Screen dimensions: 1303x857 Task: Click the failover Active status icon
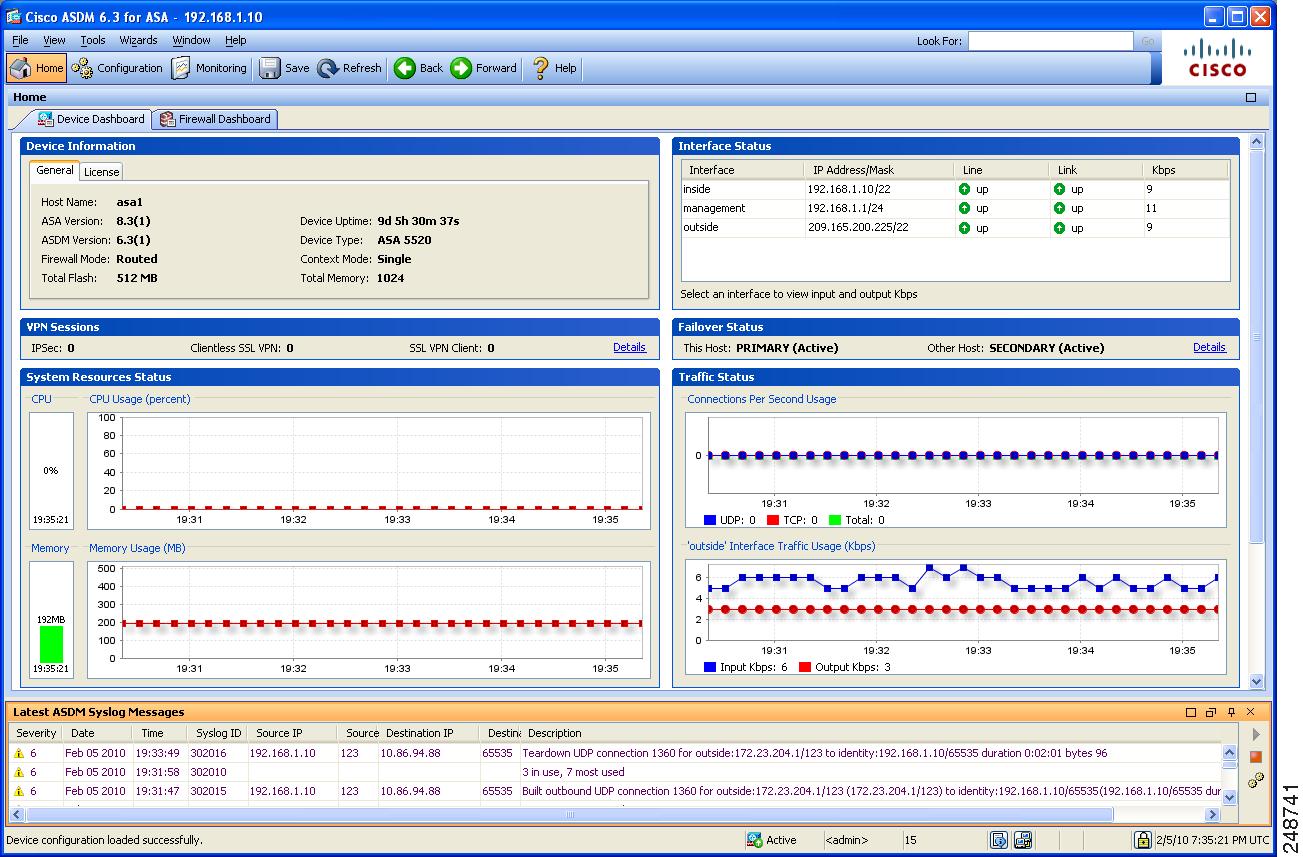pos(754,840)
